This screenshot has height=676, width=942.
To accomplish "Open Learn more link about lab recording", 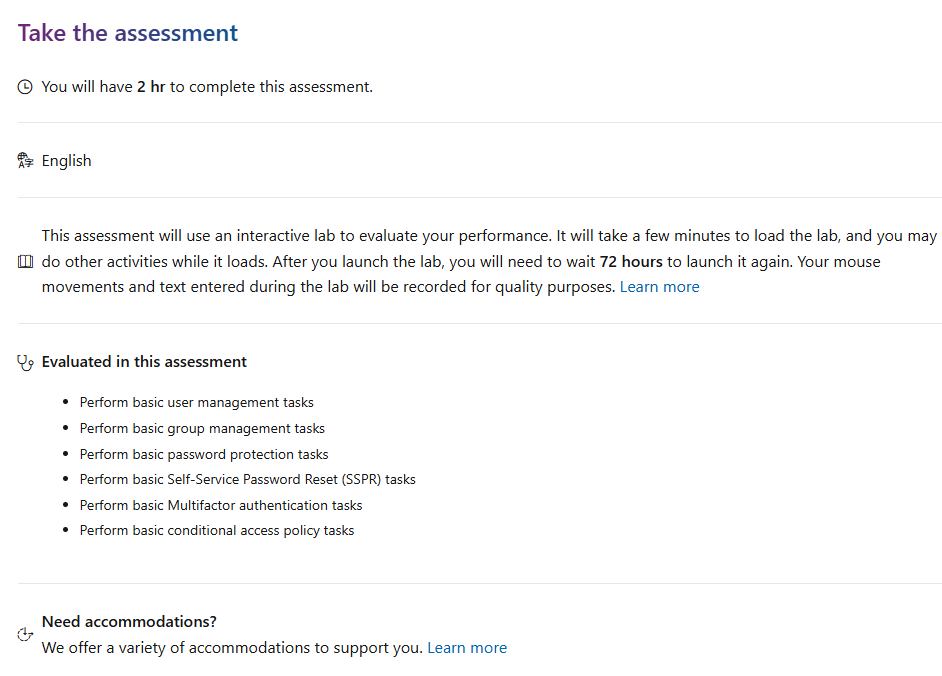I will click(x=659, y=287).
